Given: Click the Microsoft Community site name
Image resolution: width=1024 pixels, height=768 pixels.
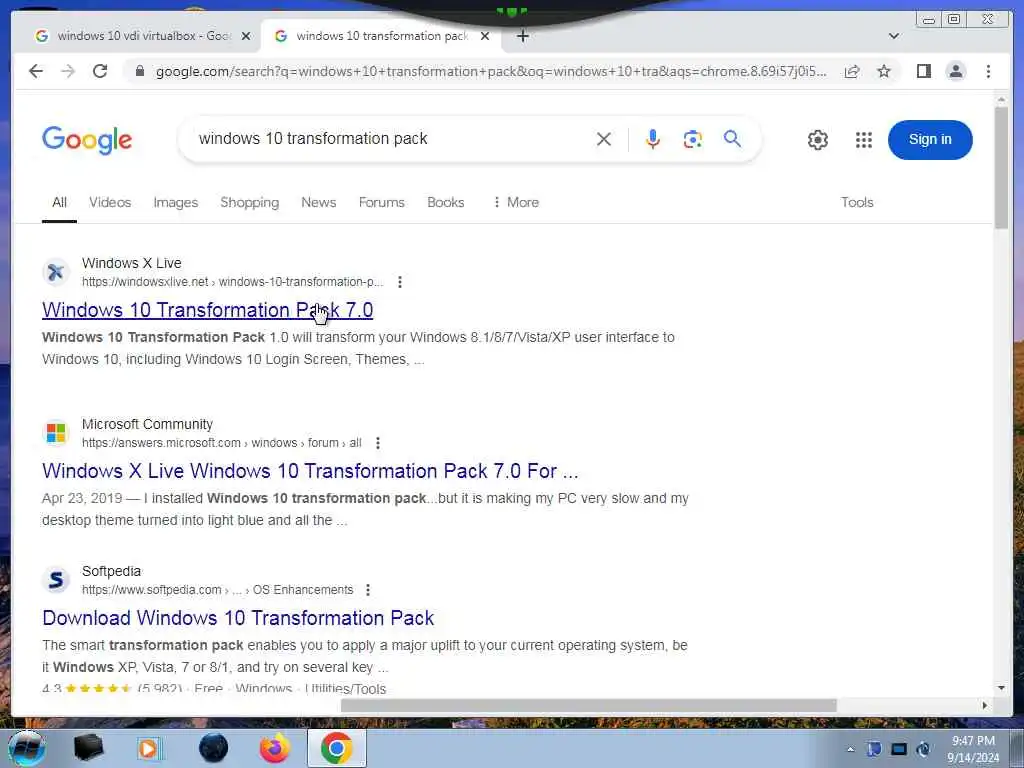Looking at the screenshot, I should (147, 424).
